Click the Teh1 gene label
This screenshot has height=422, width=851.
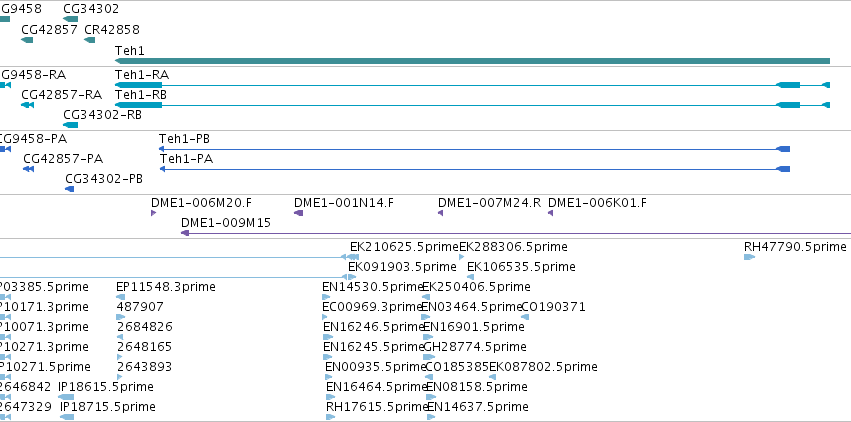tap(130, 51)
